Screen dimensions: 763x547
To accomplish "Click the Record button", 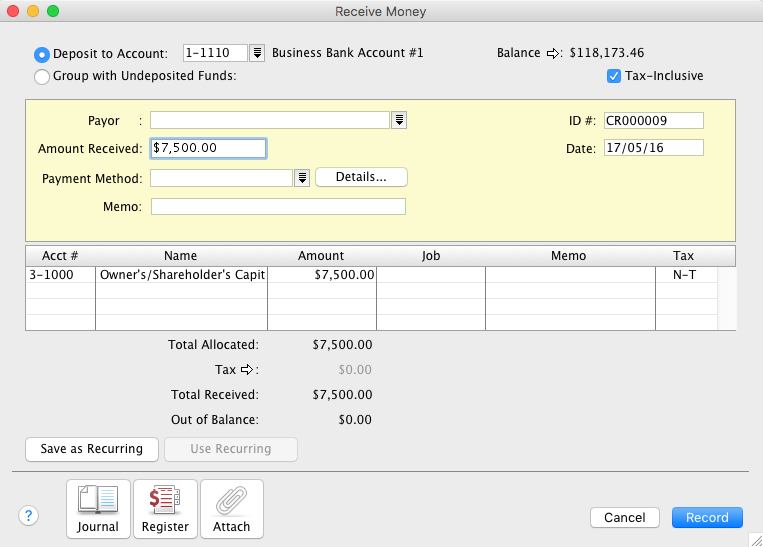I will 707,517.
